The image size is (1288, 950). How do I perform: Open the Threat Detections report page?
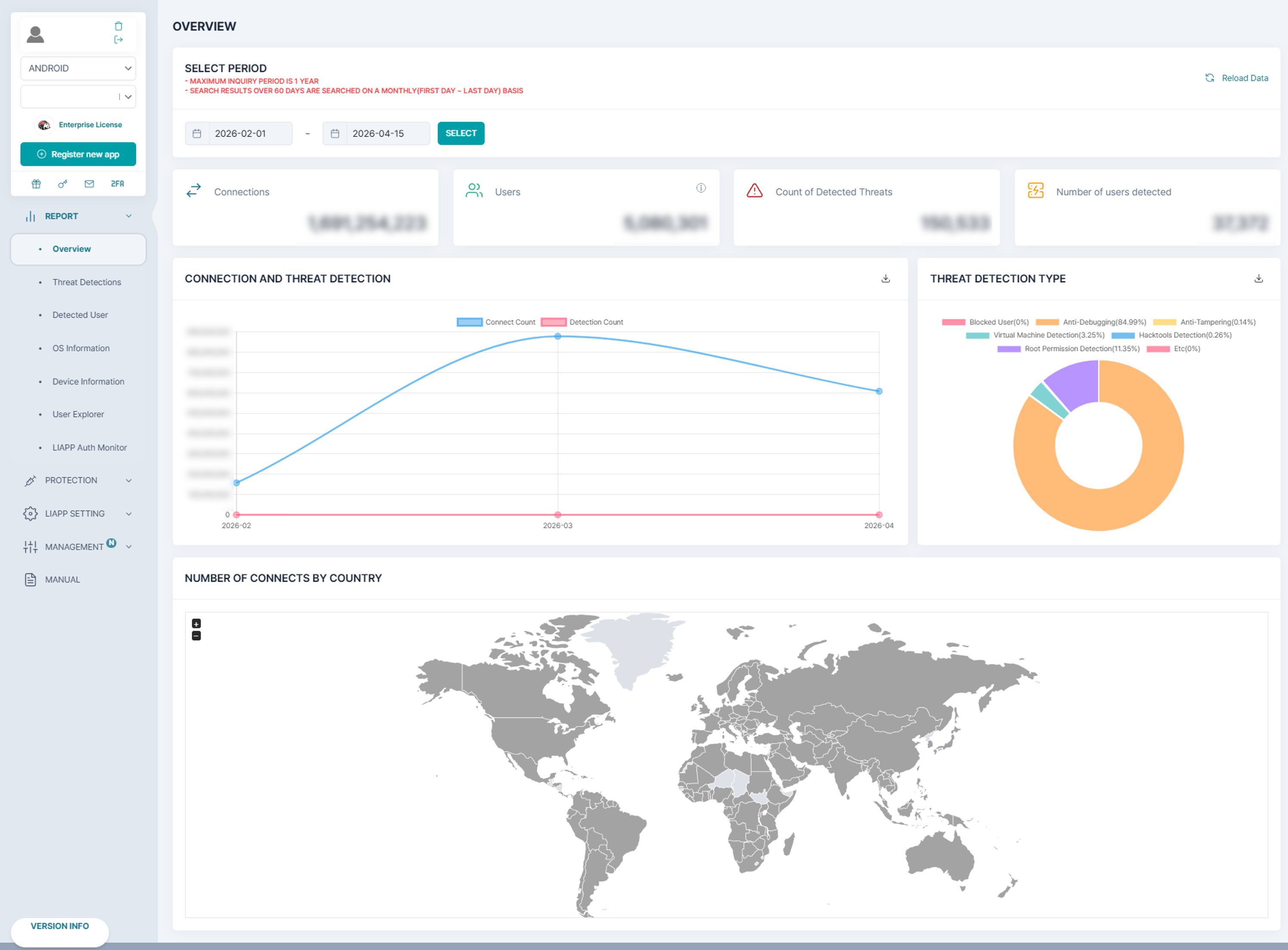87,282
